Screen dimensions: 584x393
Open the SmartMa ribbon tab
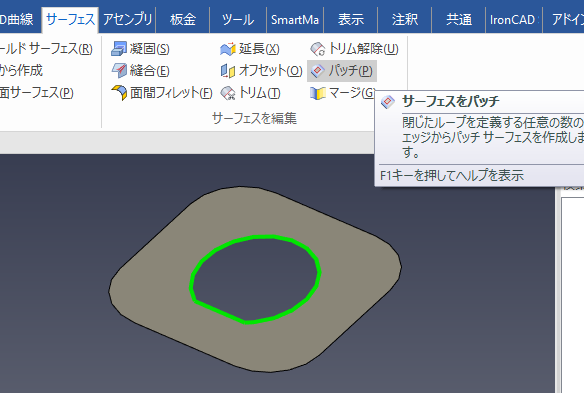click(295, 19)
